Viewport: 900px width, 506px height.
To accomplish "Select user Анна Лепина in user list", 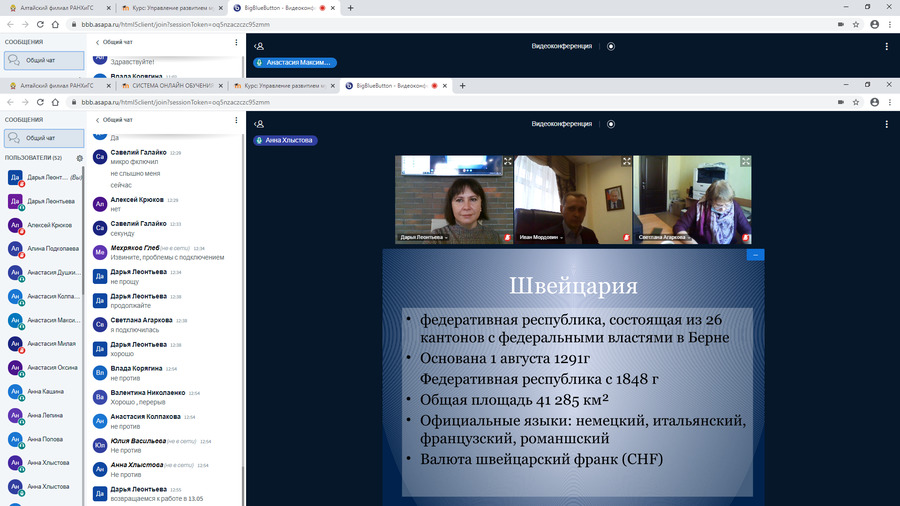I will click(x=44, y=415).
